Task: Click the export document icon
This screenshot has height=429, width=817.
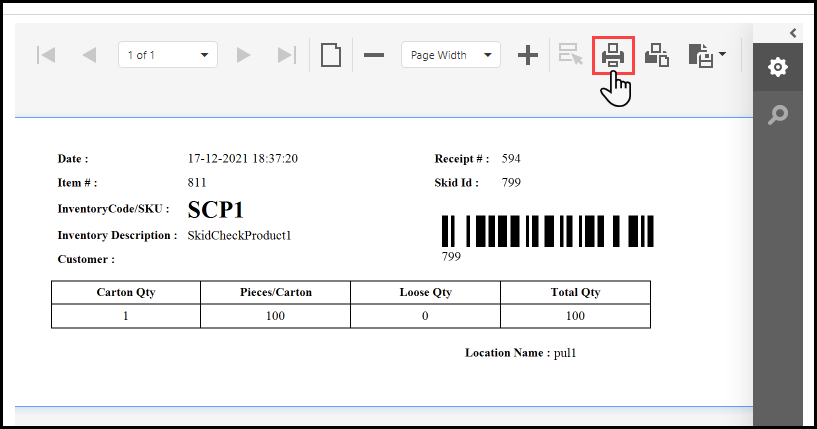Action: 699,55
